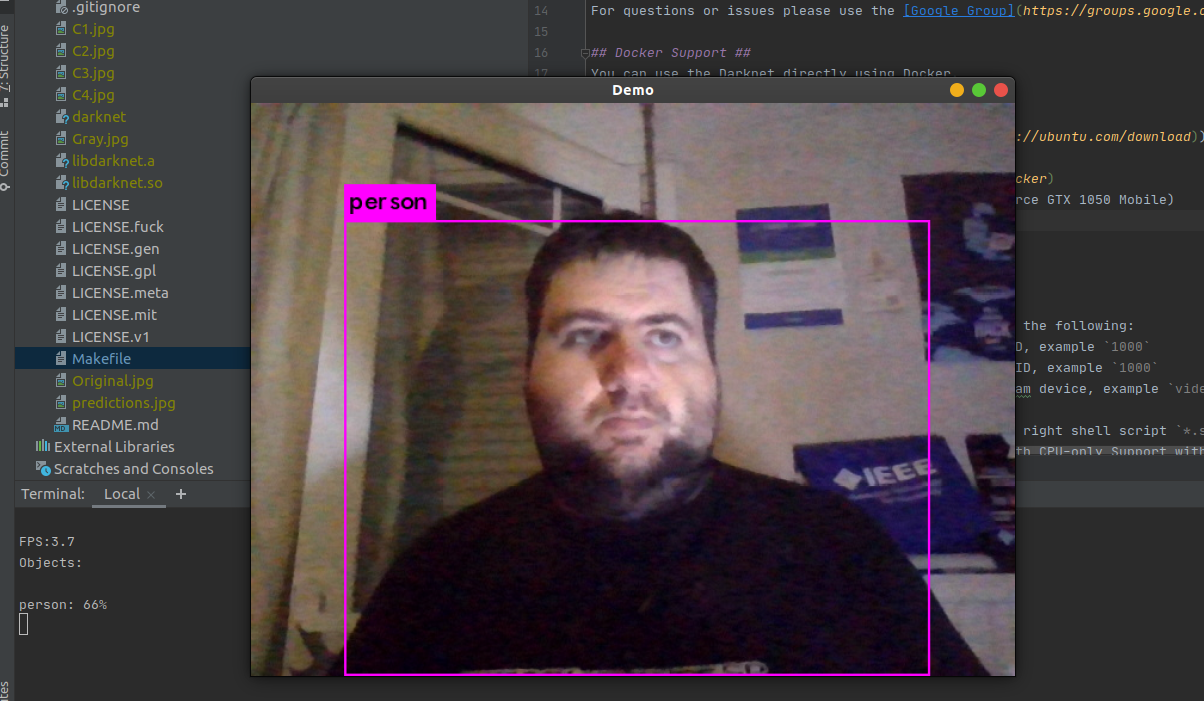This screenshot has height=701, width=1204.
Task: Click the Docker Support heading line
Action: click(x=670, y=52)
